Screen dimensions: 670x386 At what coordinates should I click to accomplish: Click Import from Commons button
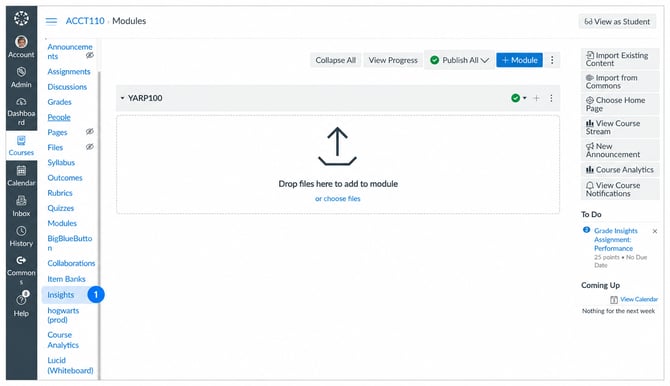(x=620, y=82)
